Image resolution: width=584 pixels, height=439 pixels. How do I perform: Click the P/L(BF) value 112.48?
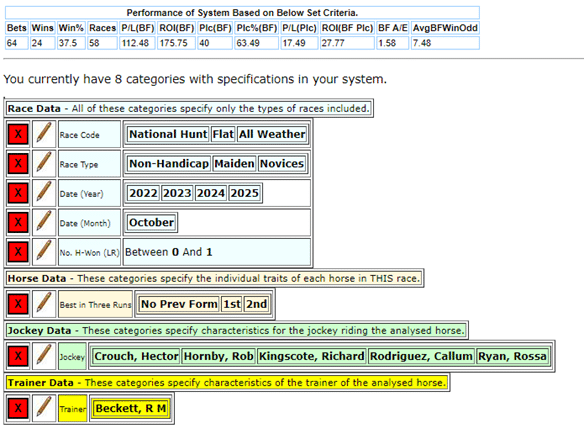point(135,43)
